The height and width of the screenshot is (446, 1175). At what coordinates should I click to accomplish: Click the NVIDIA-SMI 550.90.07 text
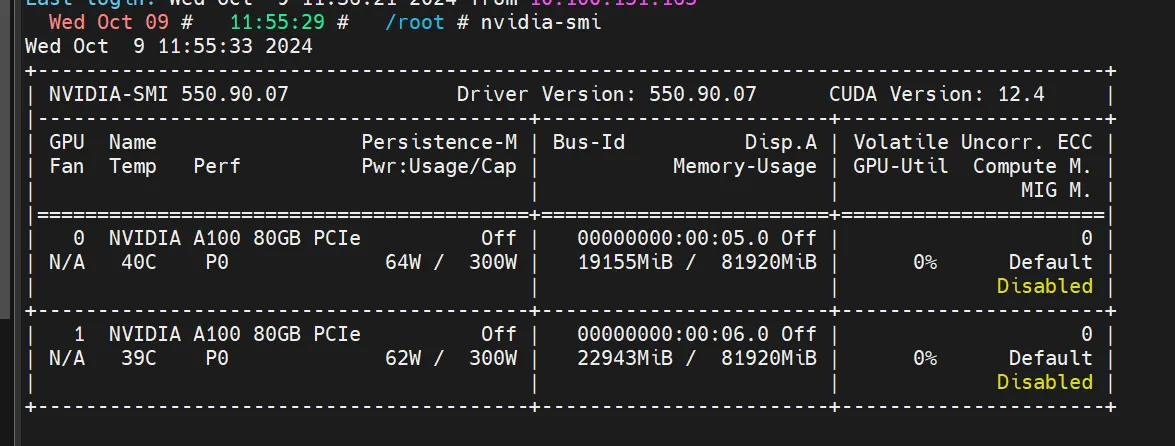[x=169, y=94]
